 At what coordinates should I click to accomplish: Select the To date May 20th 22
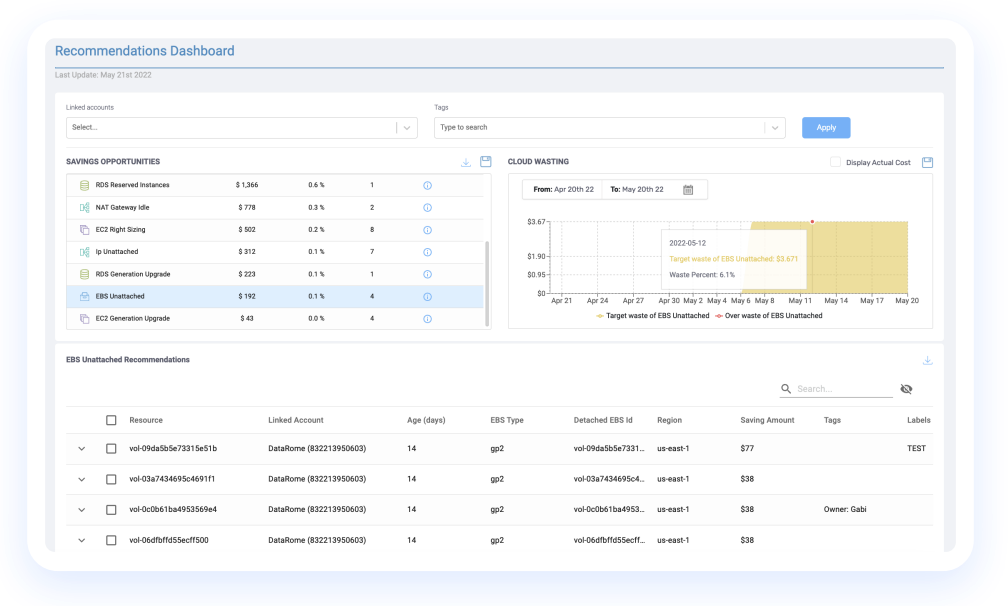636,190
